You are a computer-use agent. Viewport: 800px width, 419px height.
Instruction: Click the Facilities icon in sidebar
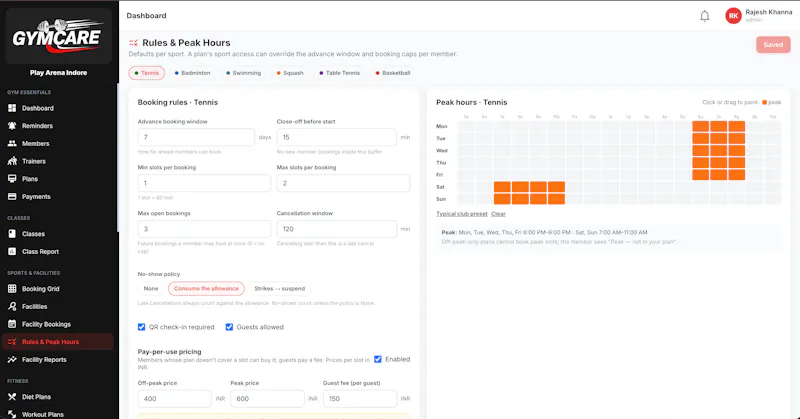[x=12, y=306]
